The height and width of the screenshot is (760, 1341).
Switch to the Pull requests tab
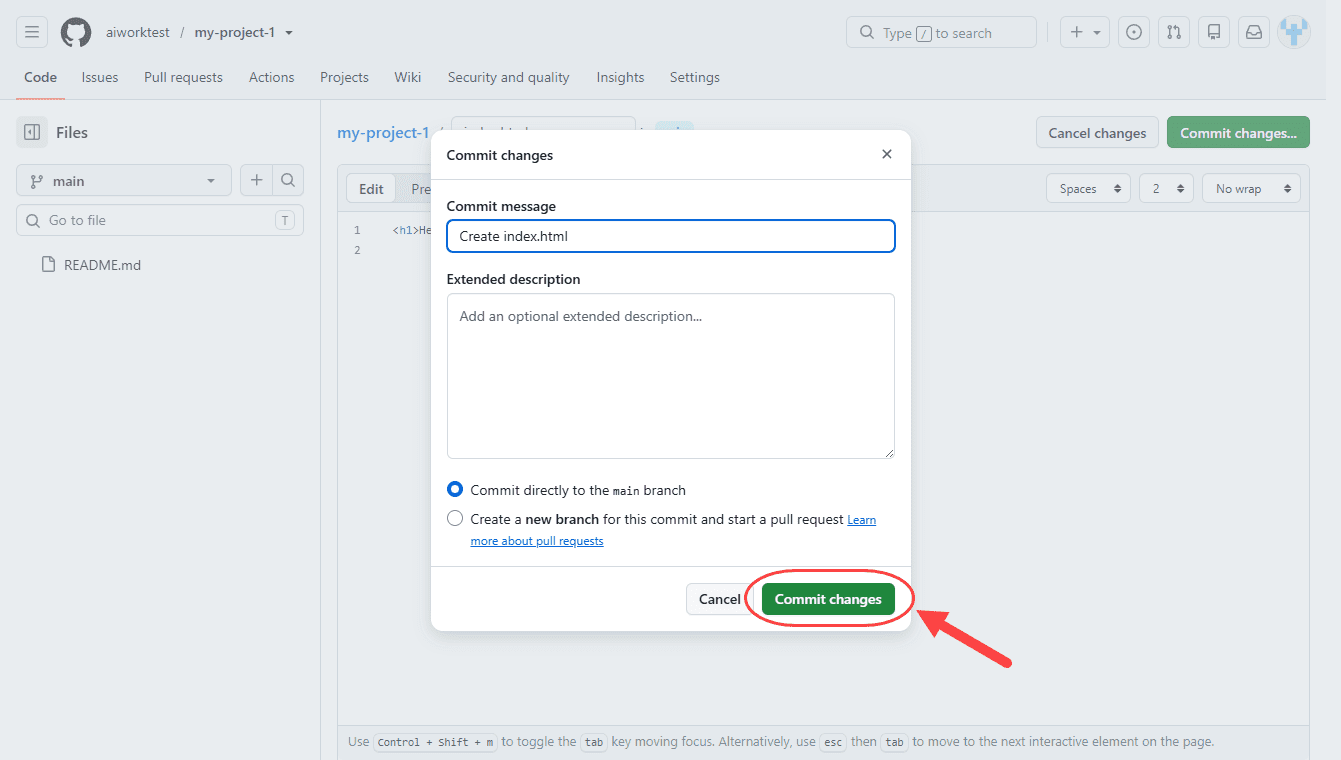click(183, 77)
